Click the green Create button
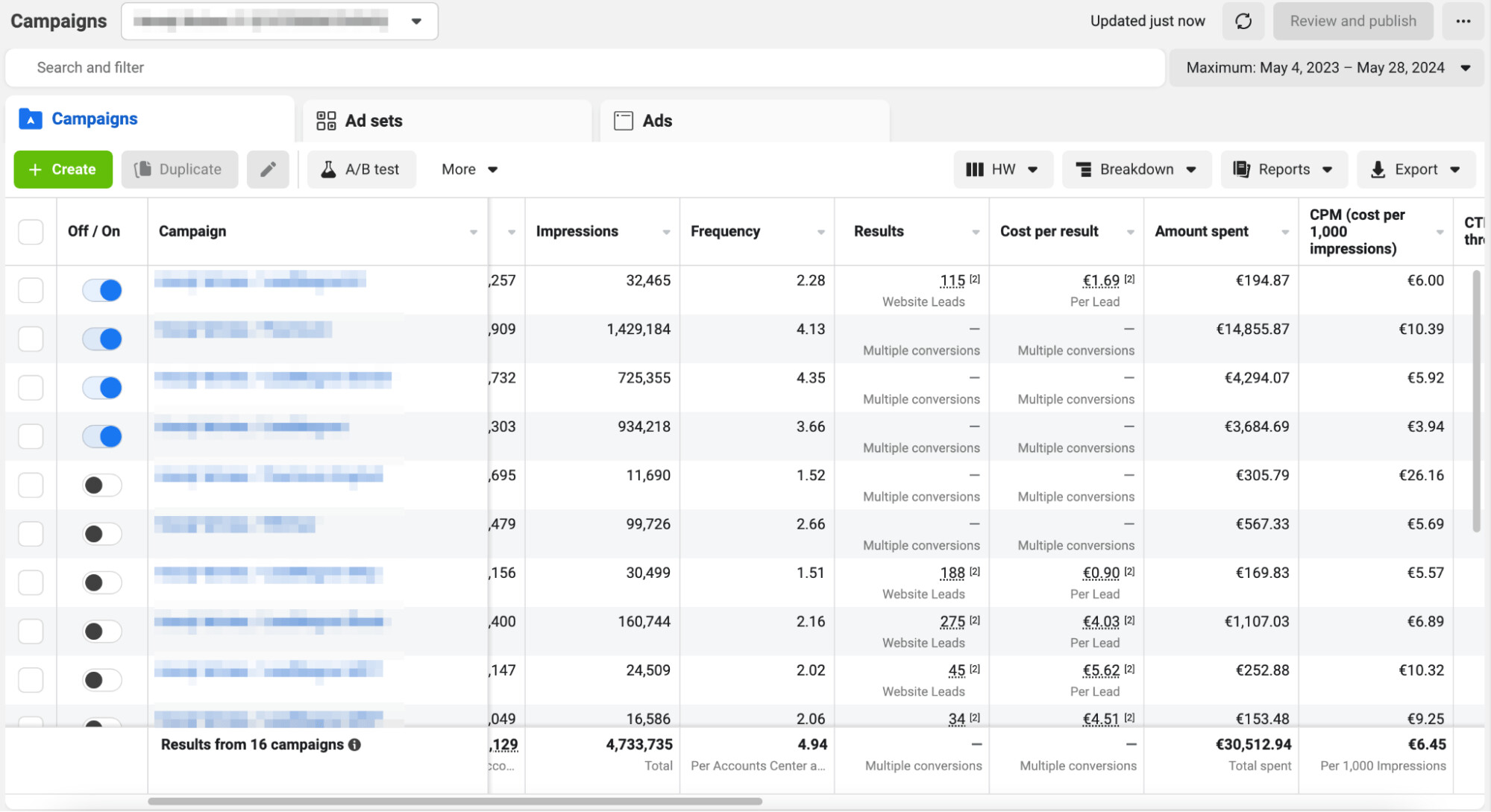Image resolution: width=1491 pixels, height=812 pixels. [x=63, y=169]
